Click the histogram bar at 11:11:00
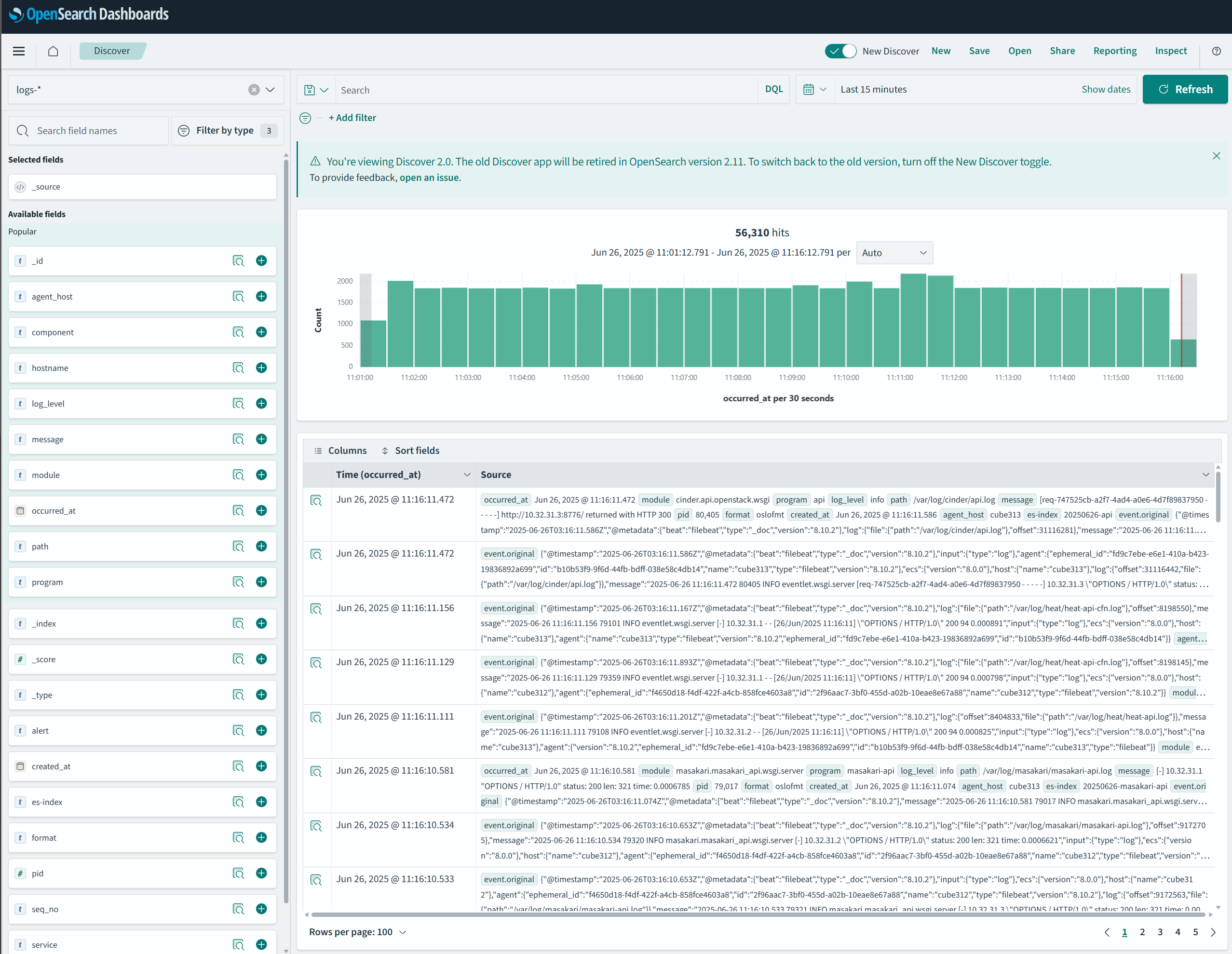 pos(913,320)
